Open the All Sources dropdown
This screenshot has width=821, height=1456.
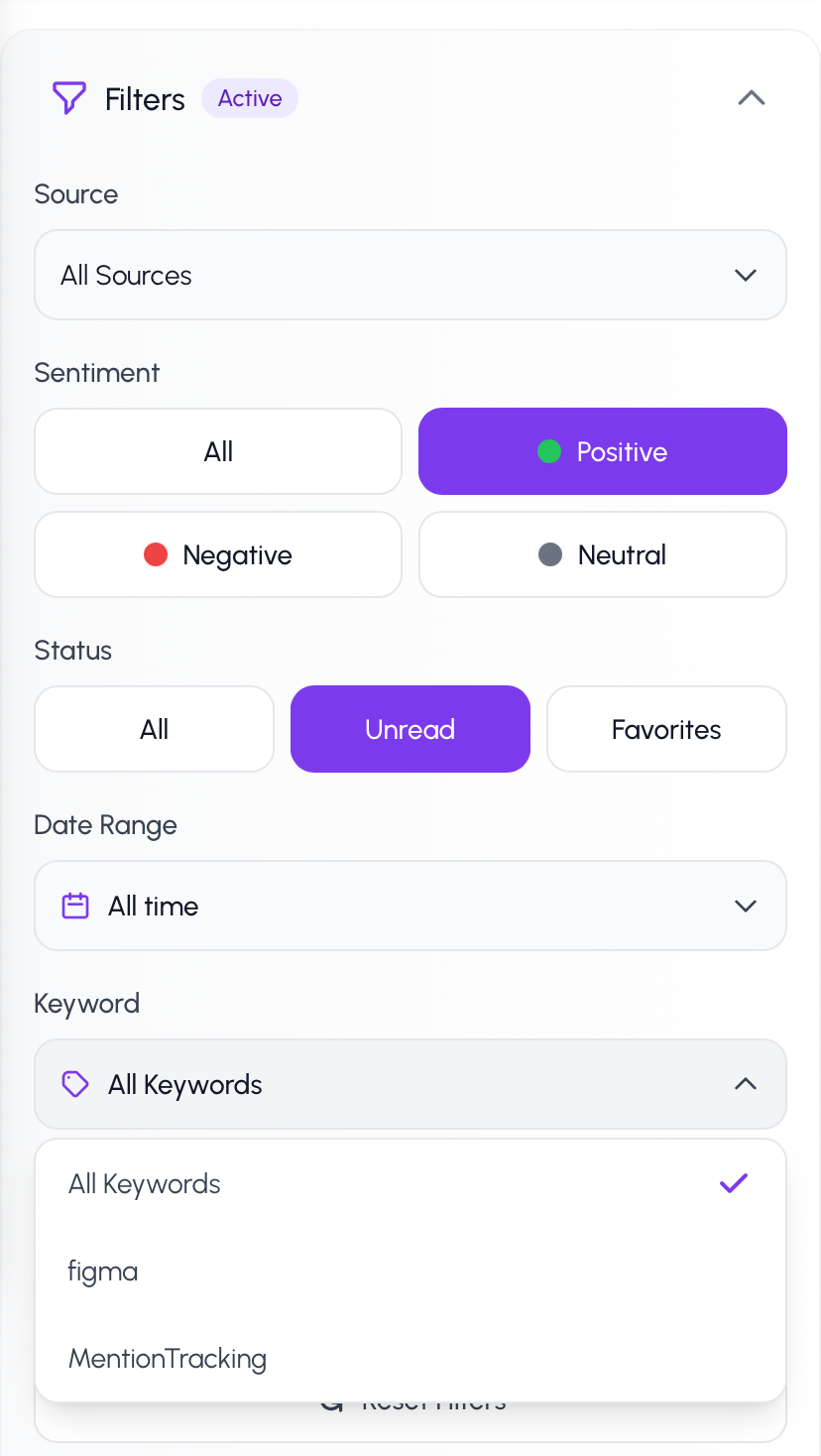[410, 275]
